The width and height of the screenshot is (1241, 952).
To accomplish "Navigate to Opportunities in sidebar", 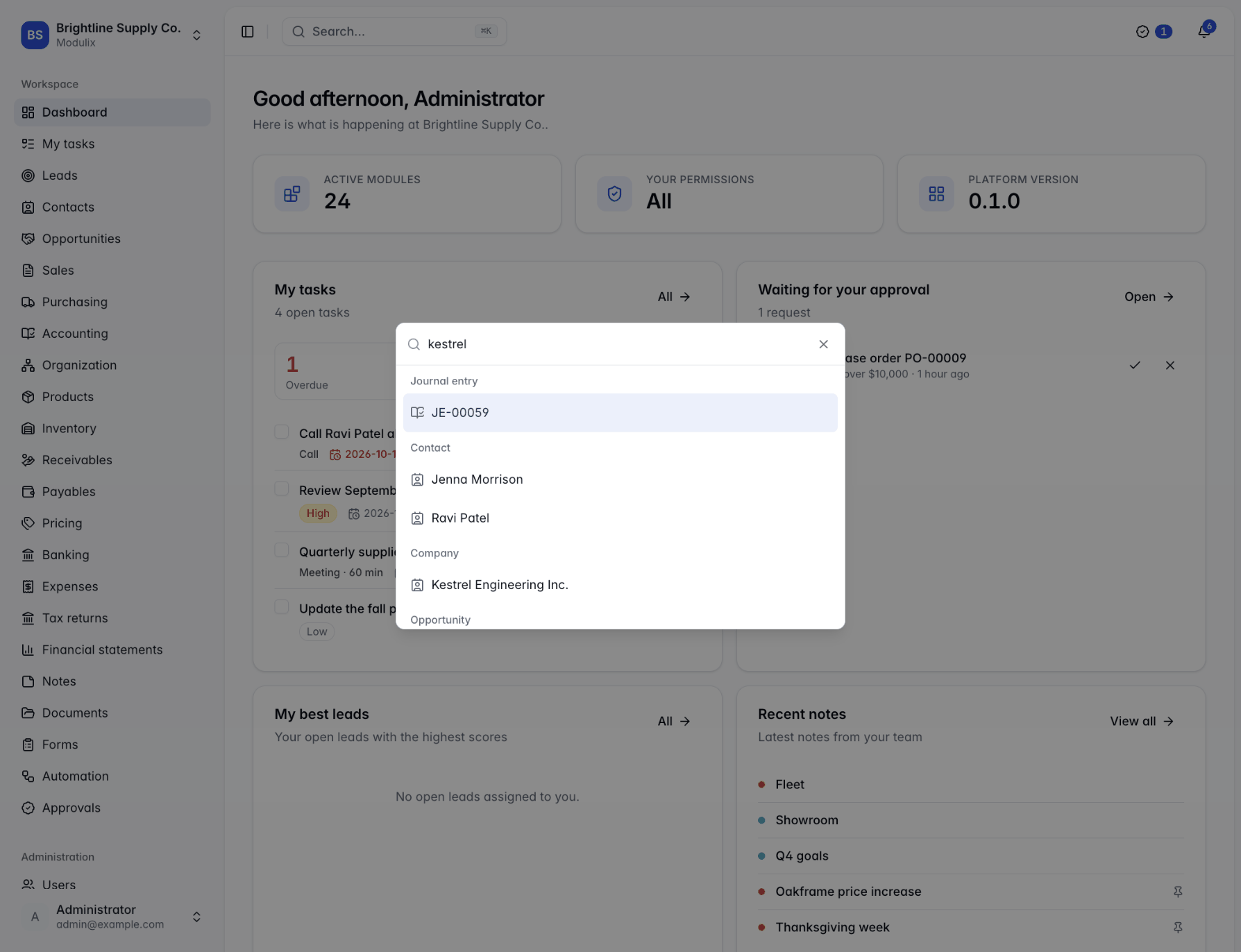I will (112, 239).
